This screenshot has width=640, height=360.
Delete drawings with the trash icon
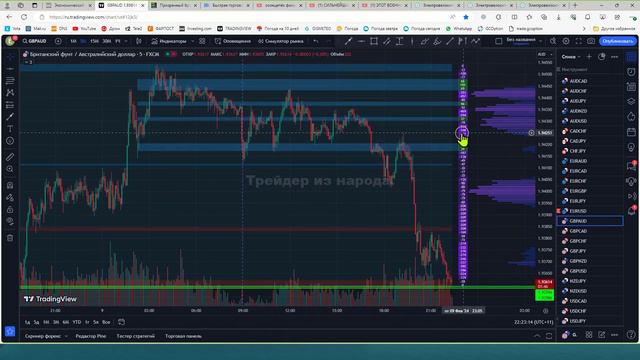pyautogui.click(x=10, y=238)
